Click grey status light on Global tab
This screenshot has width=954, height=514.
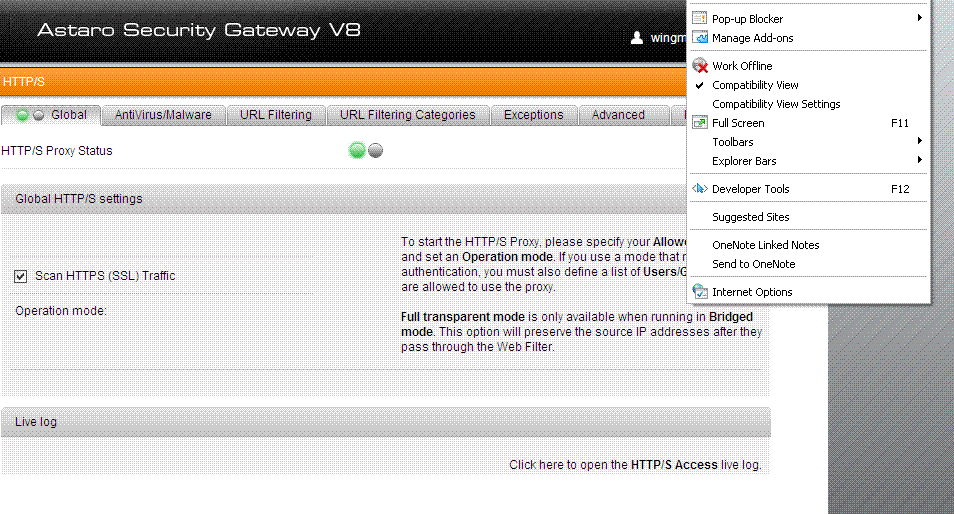[38, 115]
